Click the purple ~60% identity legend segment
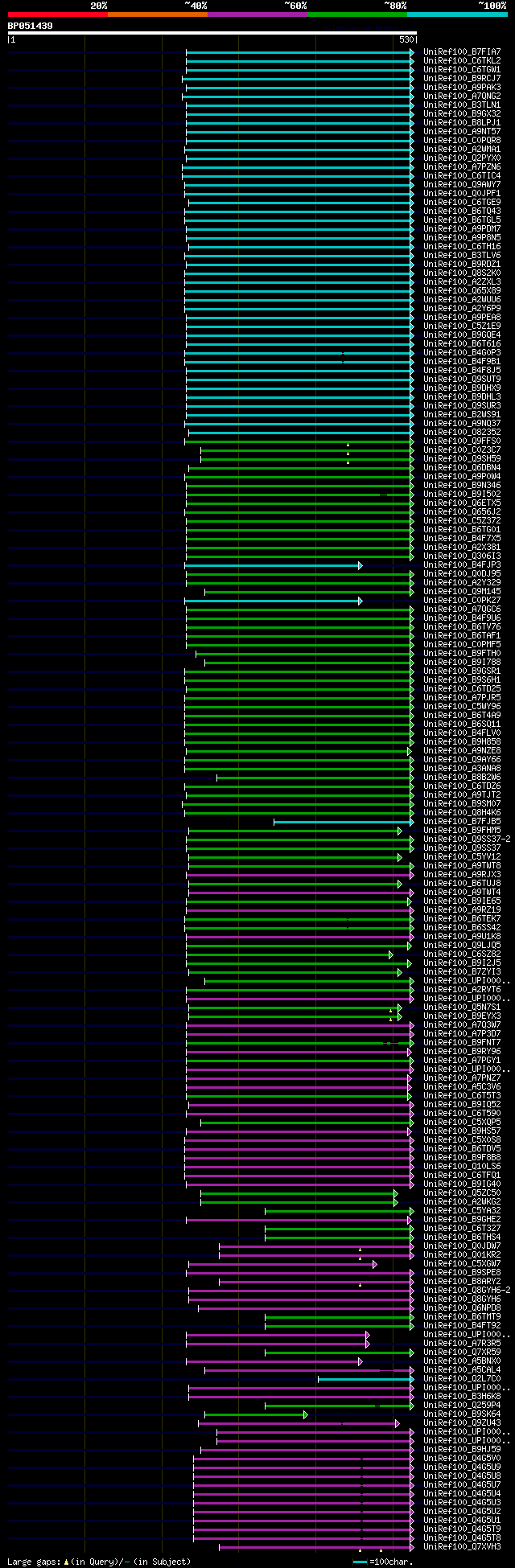 257,14
